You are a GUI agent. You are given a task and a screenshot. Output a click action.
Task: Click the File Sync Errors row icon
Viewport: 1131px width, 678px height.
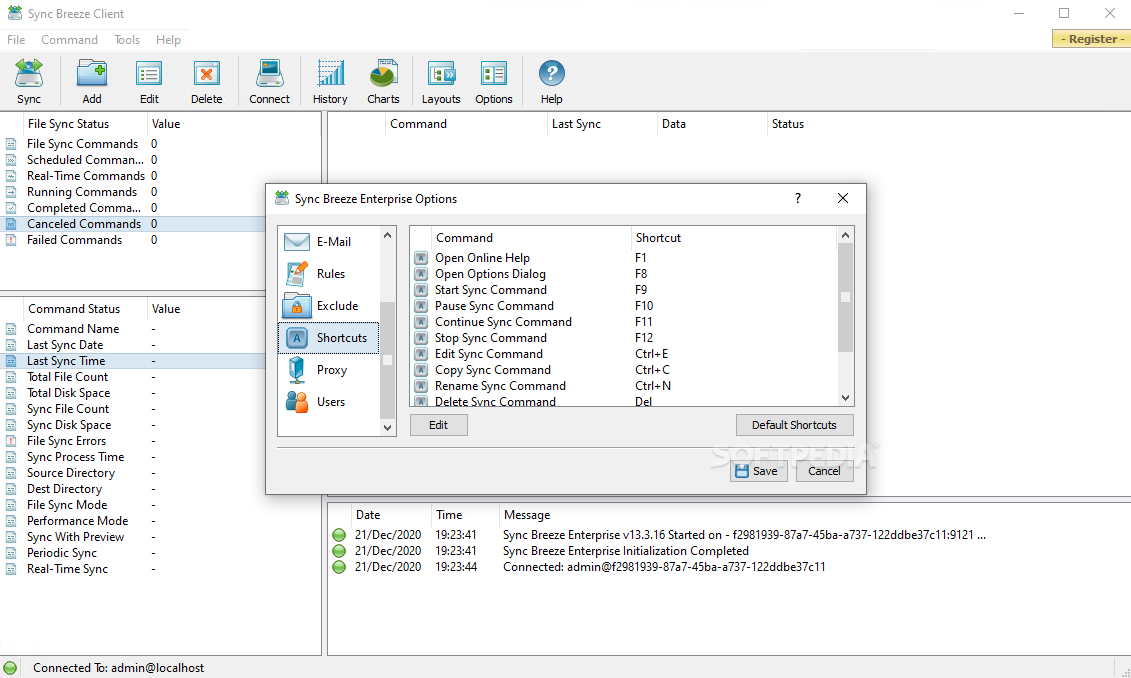tap(11, 441)
